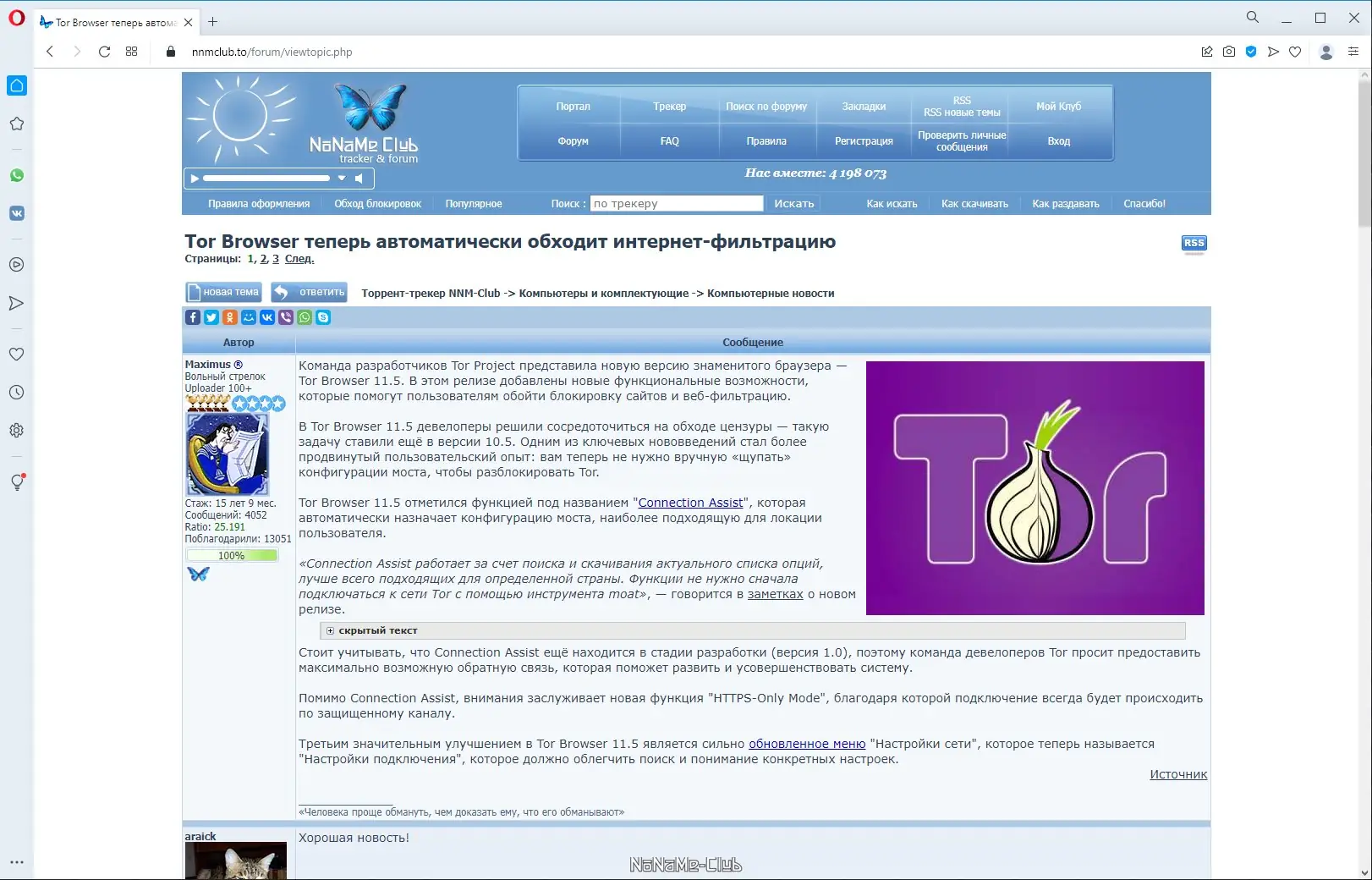The image size is (1372, 880).
Task: Open the lightbulb tips icon in sidebar
Action: point(17,482)
